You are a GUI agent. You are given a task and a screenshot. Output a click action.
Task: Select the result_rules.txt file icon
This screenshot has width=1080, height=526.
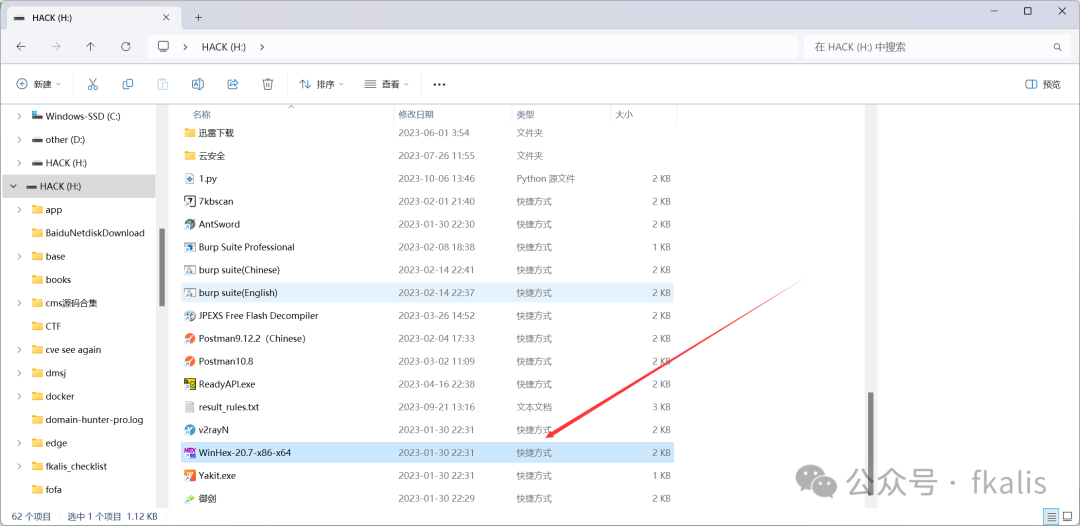pos(190,407)
